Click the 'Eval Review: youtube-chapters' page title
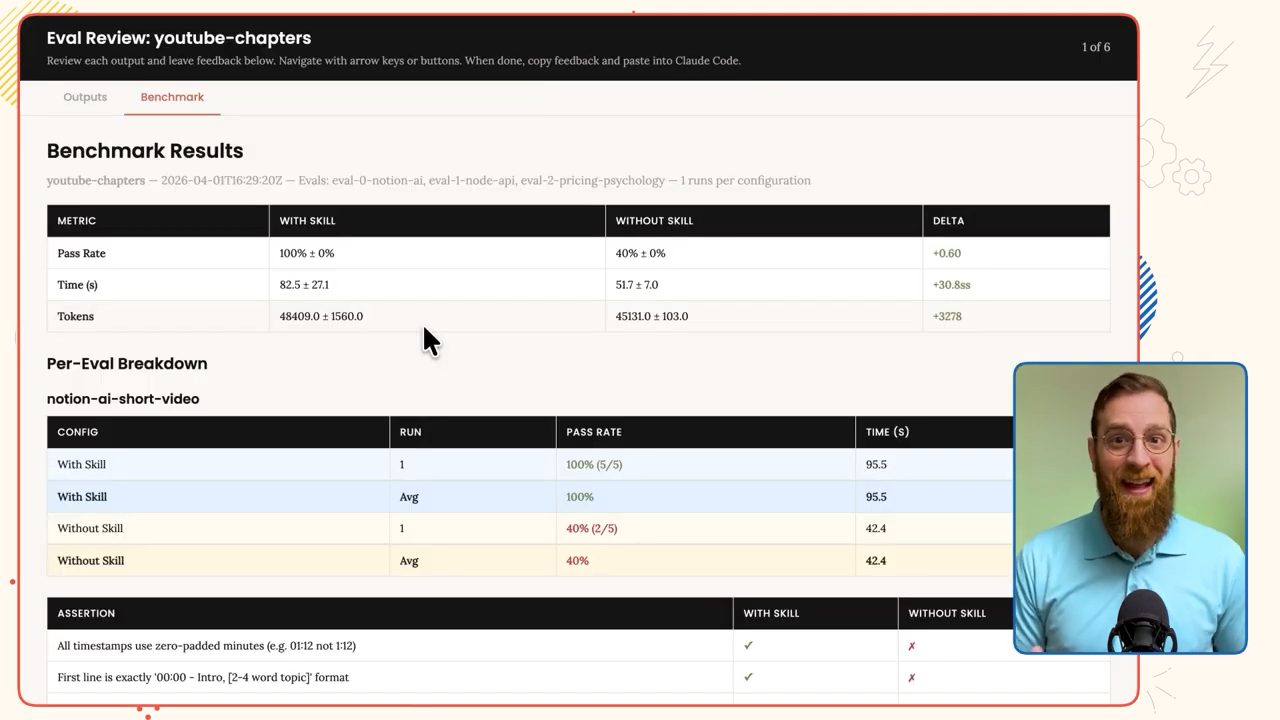1280x720 pixels. tap(179, 38)
